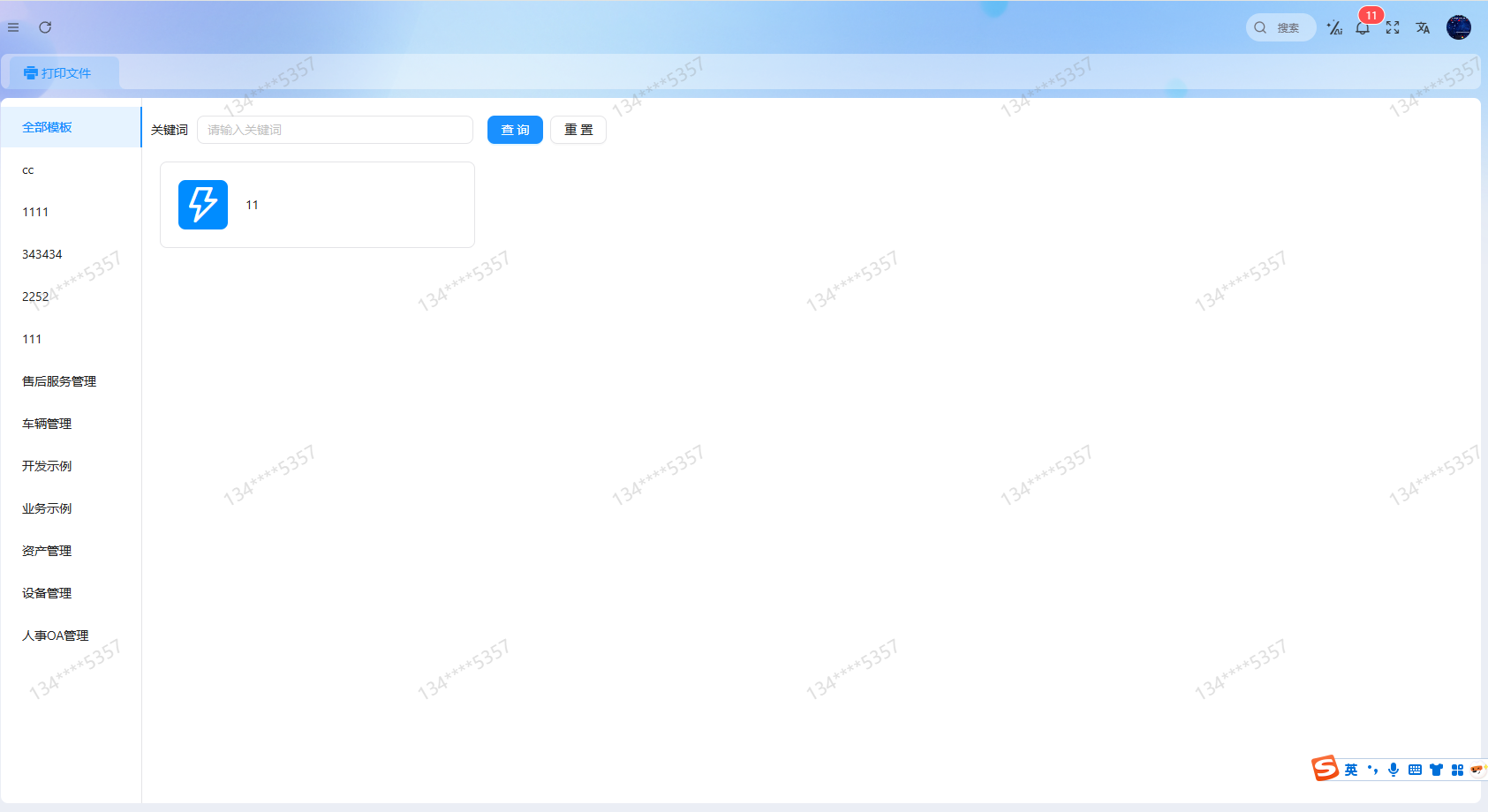This screenshot has width=1488, height=812.
Task: Select the 人事OA管理 category
Action: point(71,635)
